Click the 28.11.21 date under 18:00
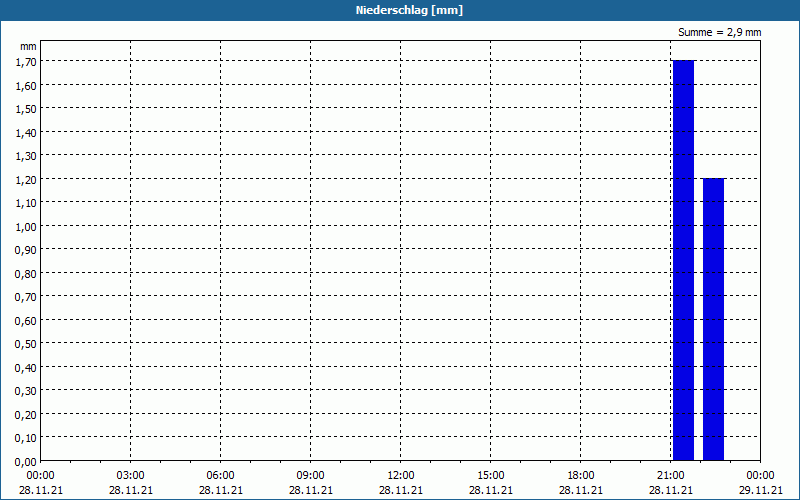The width and height of the screenshot is (800, 500). pos(581,490)
